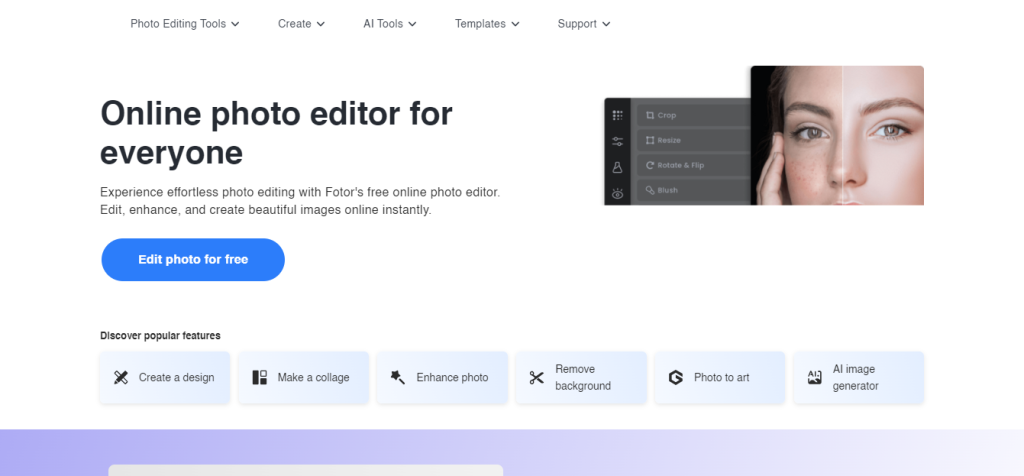Click the eye icon in editor preview sidebar
The width and height of the screenshot is (1024, 476).
tap(617, 193)
